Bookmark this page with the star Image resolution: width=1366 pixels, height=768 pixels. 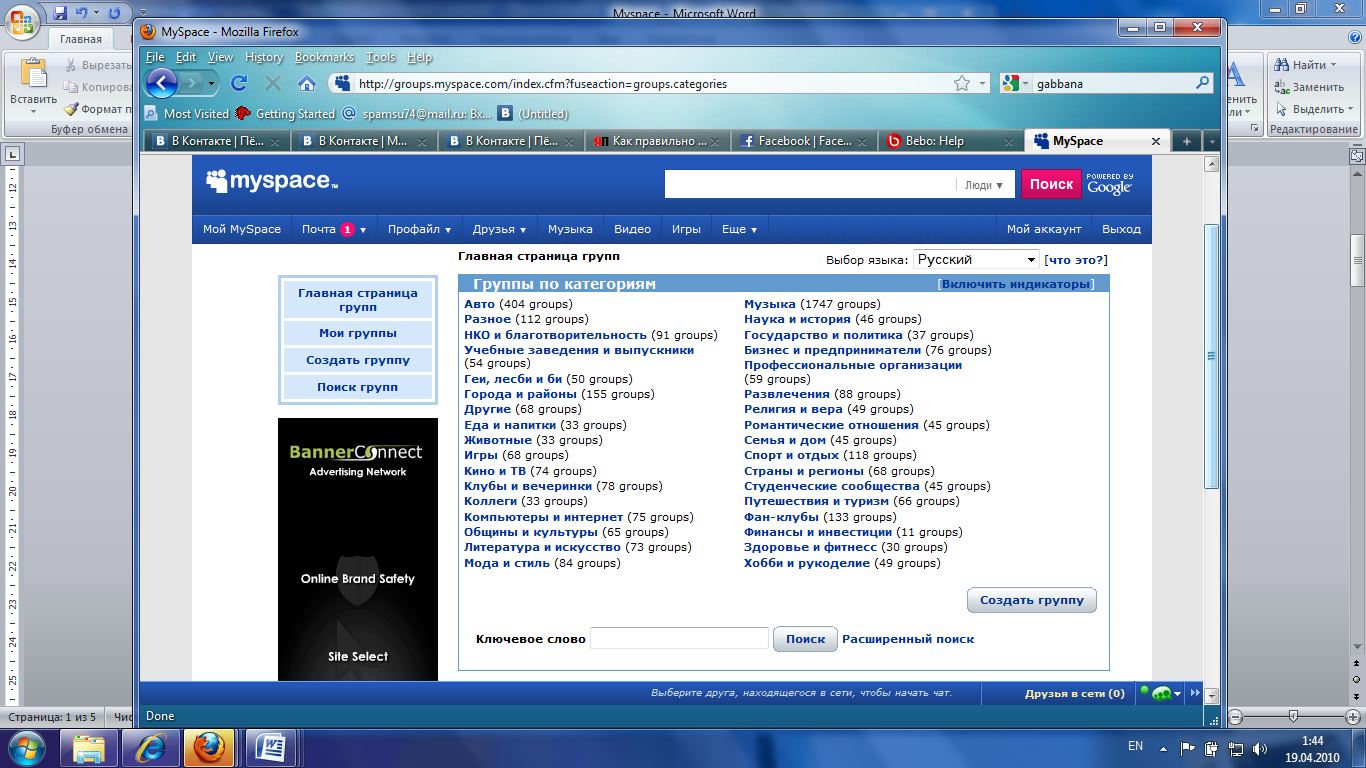tap(961, 83)
